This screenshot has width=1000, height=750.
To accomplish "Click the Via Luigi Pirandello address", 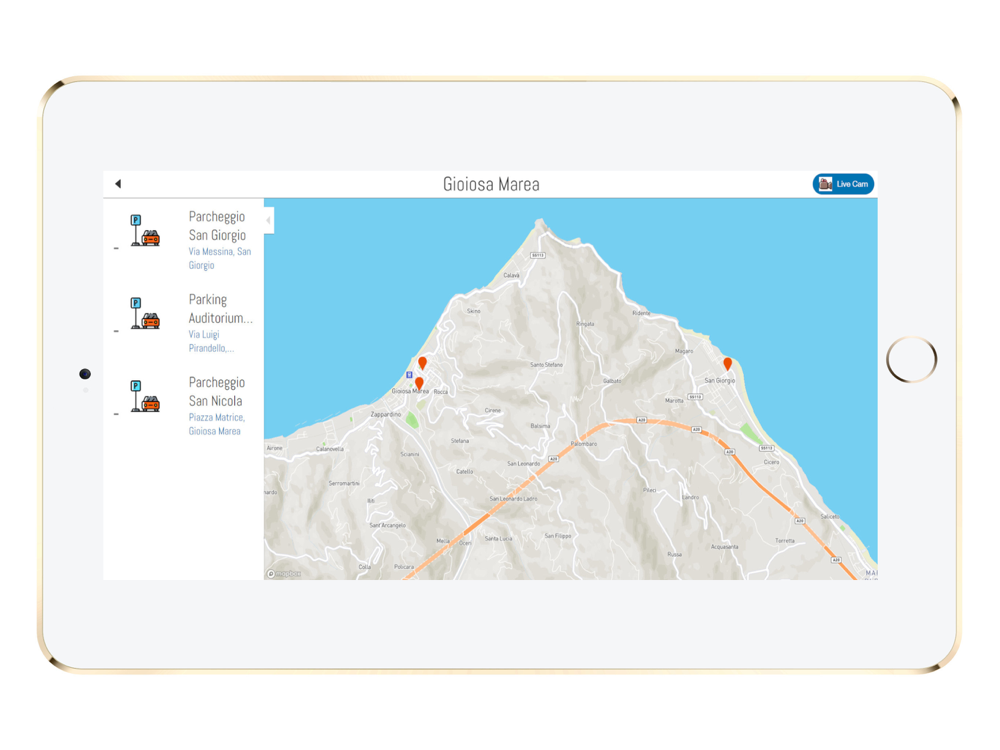I will pos(211,341).
